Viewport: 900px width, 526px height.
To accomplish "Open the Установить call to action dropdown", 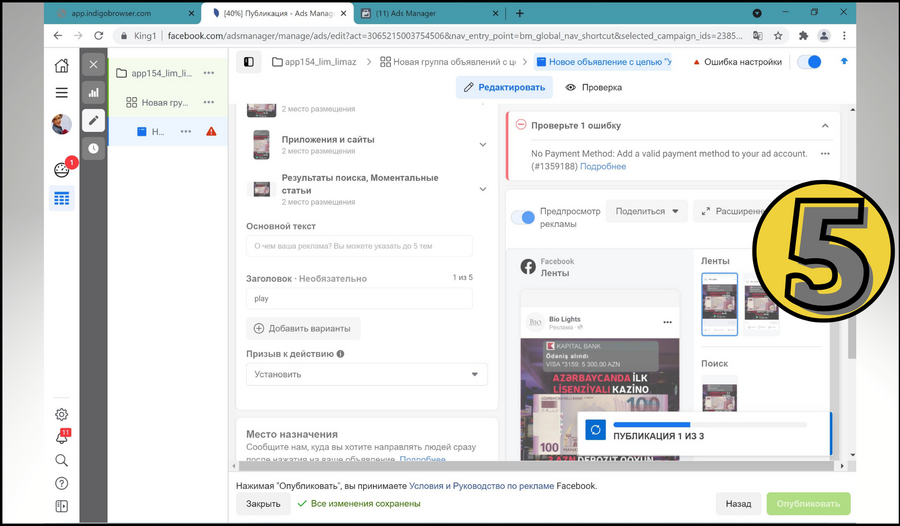I will coord(367,374).
